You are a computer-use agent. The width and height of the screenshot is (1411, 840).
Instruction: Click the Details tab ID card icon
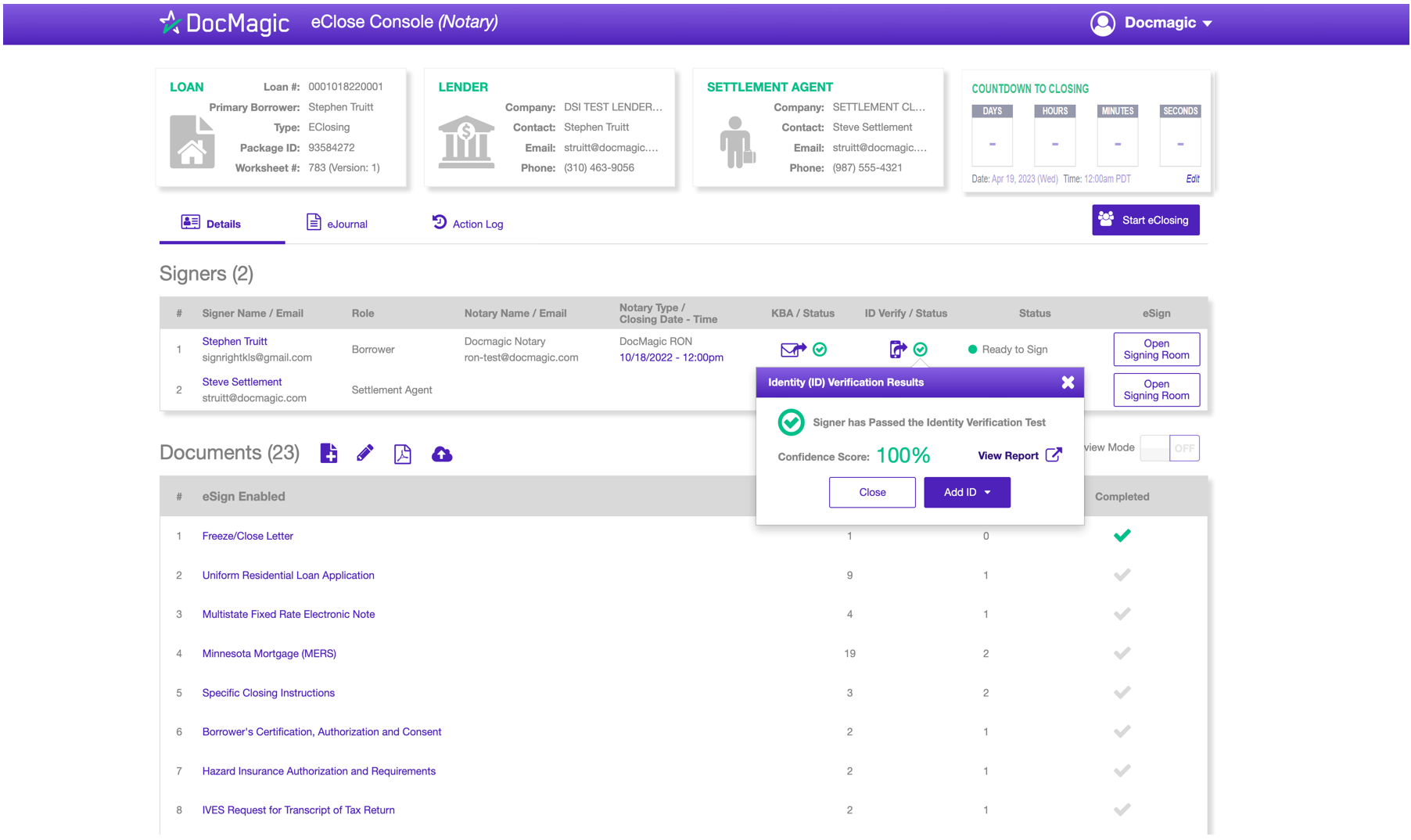[x=190, y=222]
